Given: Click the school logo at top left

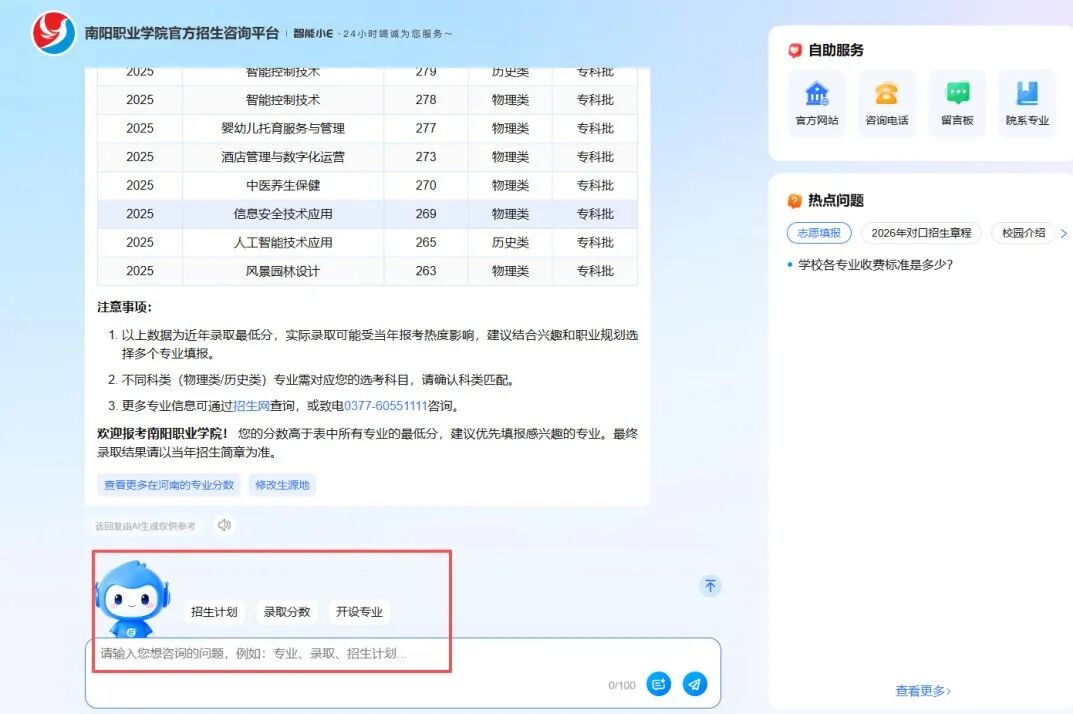Looking at the screenshot, I should (53, 33).
